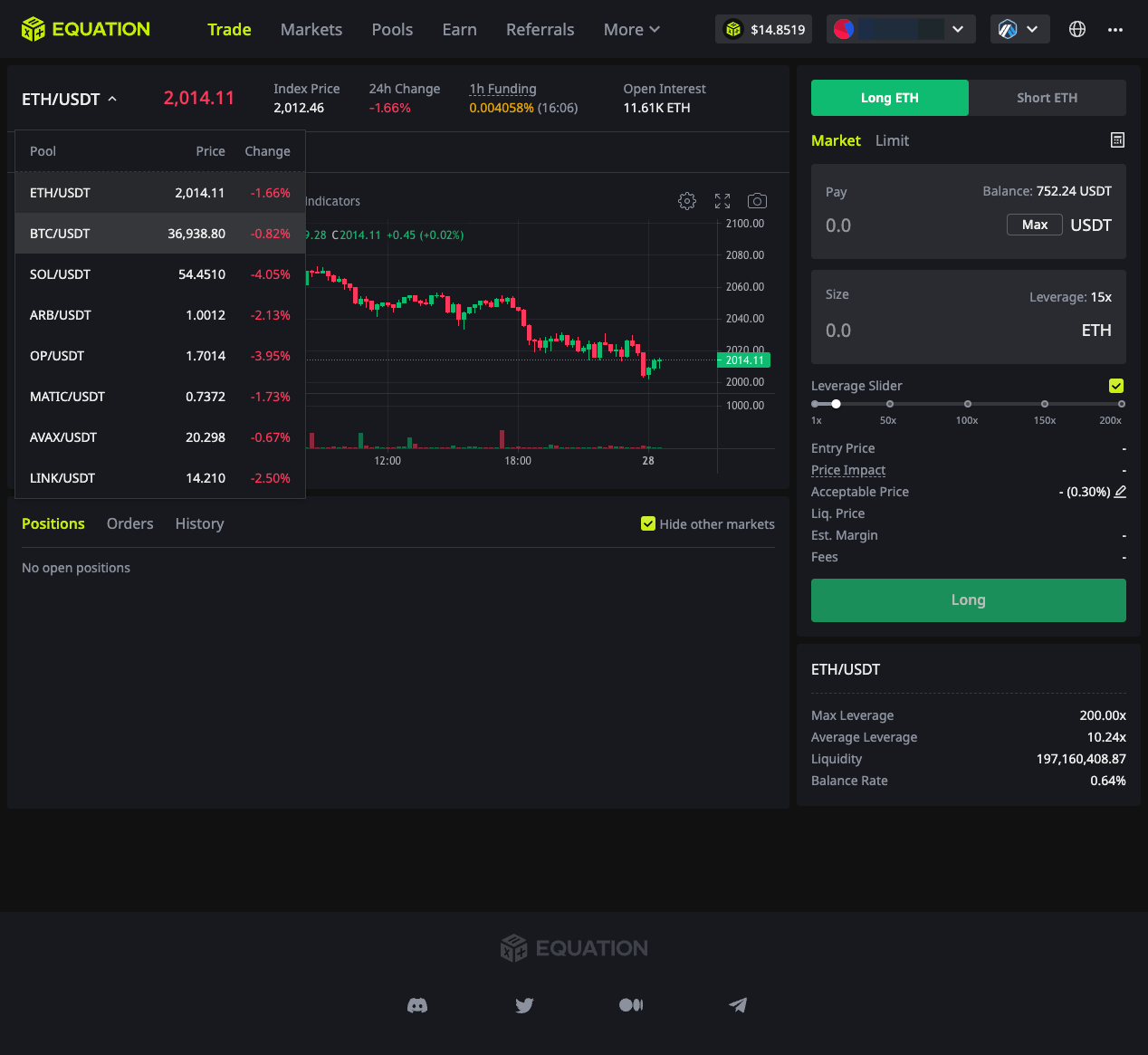
Task: Open the three-dot more options menu
Action: point(1115,29)
